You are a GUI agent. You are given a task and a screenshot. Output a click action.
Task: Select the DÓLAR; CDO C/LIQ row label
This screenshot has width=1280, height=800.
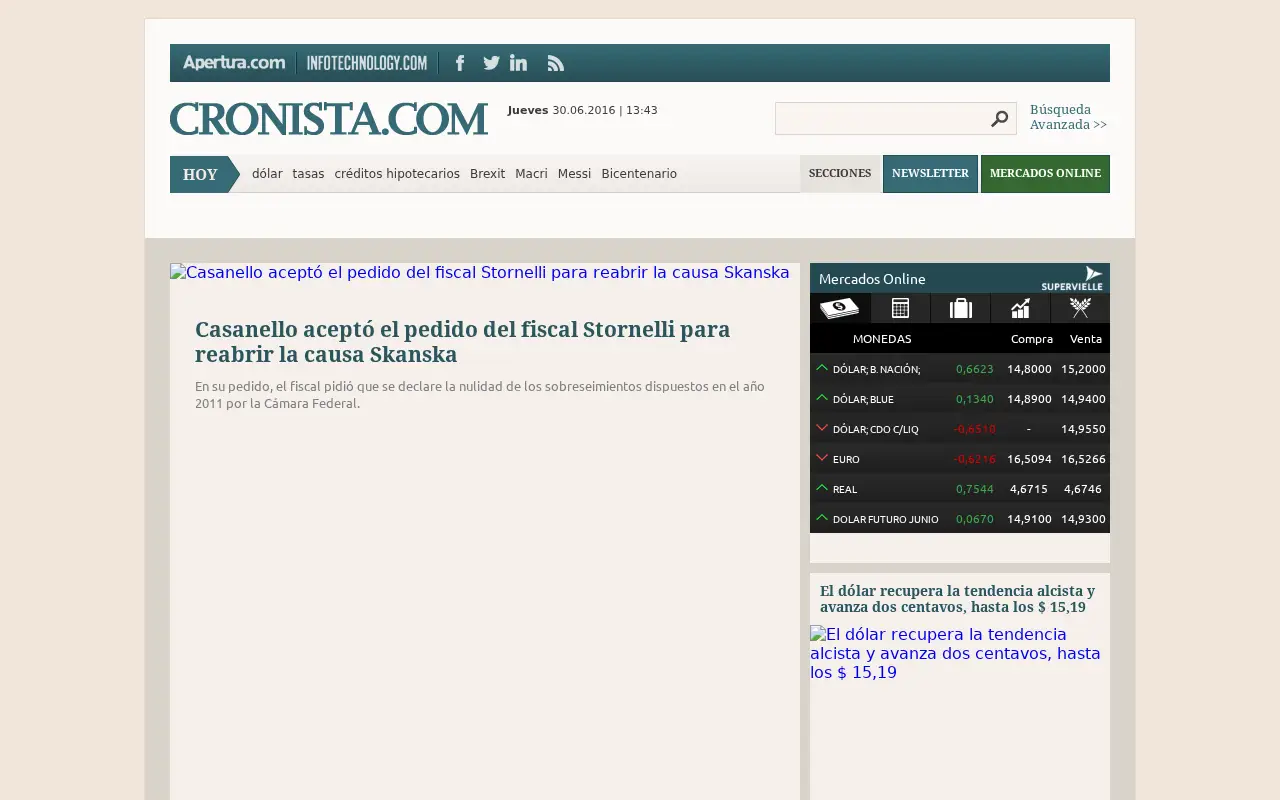click(x=875, y=429)
